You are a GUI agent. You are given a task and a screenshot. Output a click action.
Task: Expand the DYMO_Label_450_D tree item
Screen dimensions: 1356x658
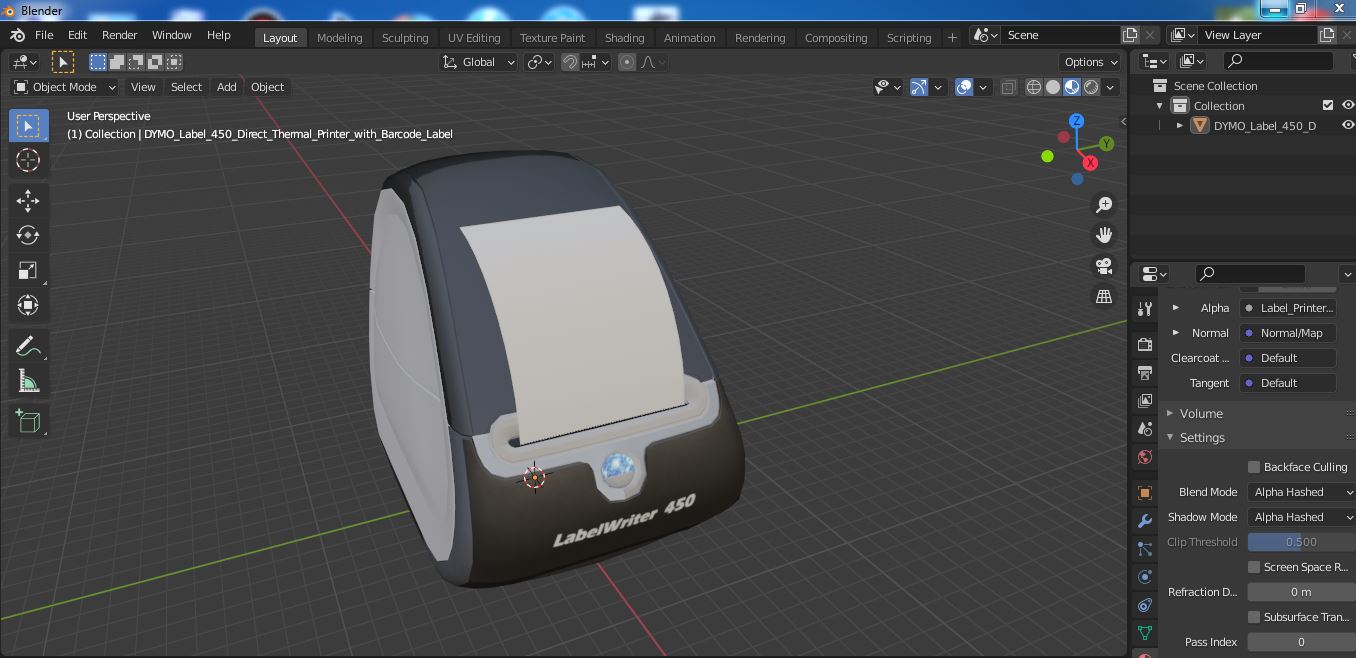1180,125
